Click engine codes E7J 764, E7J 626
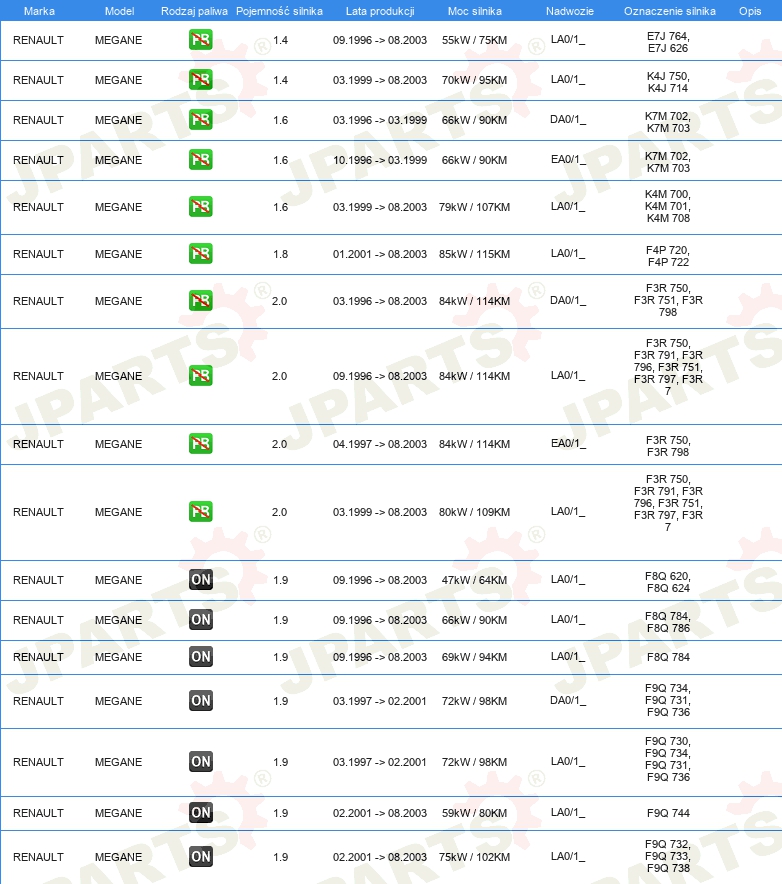The width and height of the screenshot is (782, 884). pos(668,42)
